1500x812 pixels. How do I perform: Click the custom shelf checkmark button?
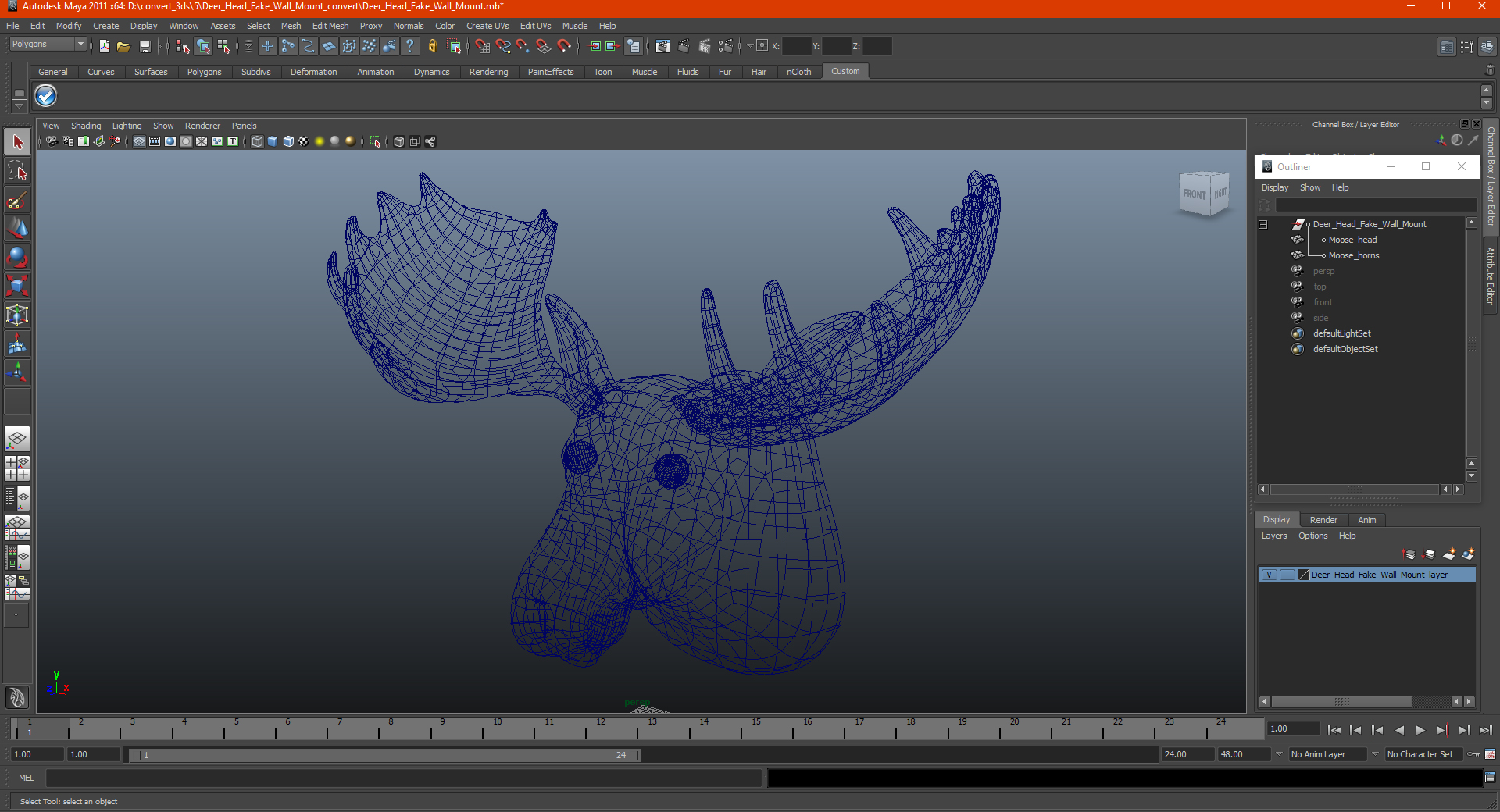tap(46, 96)
